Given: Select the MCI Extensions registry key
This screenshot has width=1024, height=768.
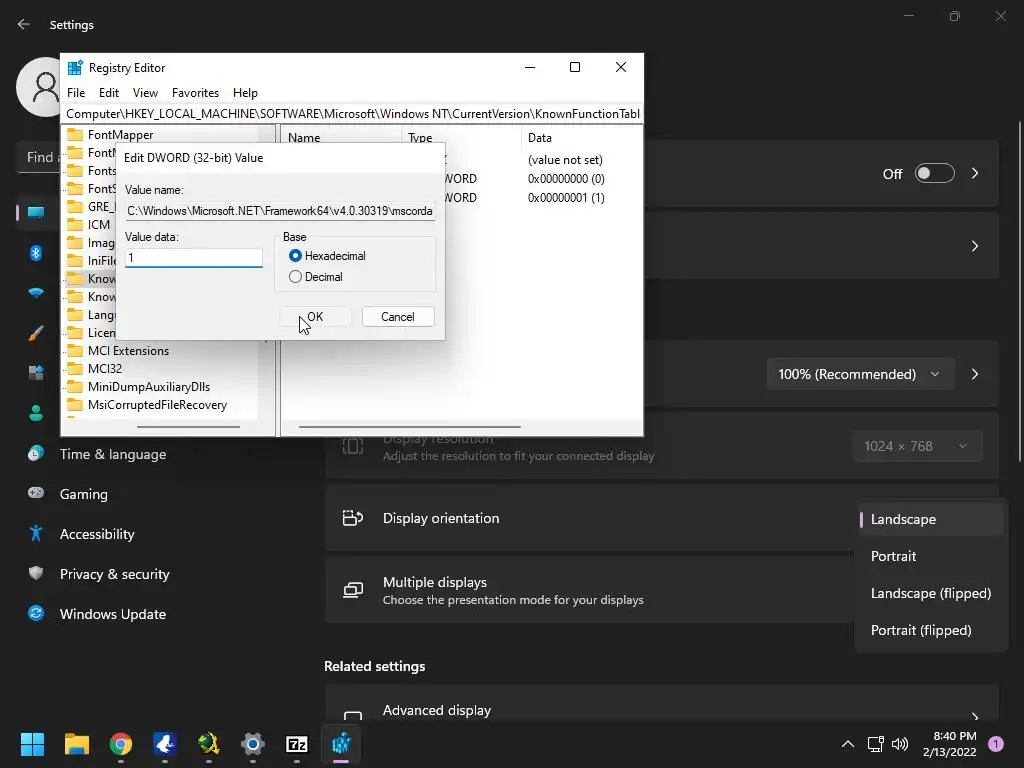Looking at the screenshot, I should point(128,351).
